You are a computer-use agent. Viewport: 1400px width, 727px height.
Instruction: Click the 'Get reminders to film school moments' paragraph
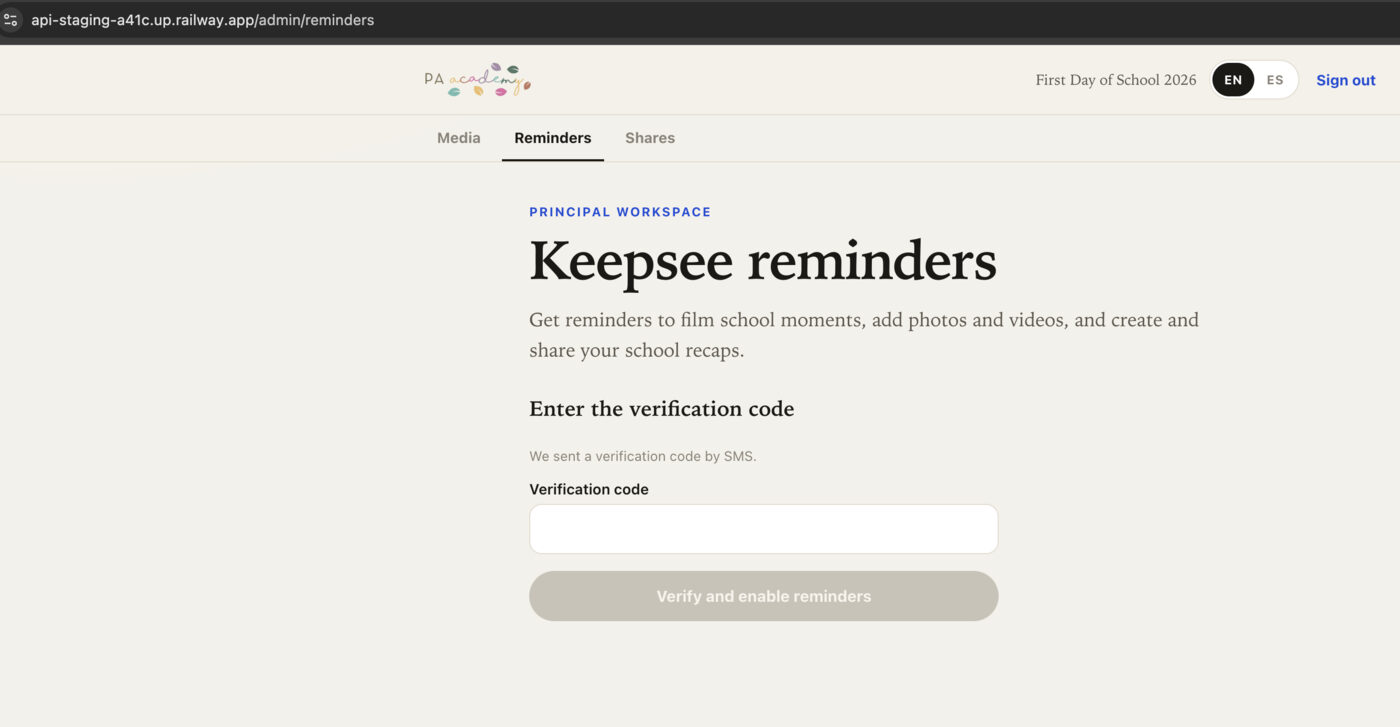click(x=864, y=335)
